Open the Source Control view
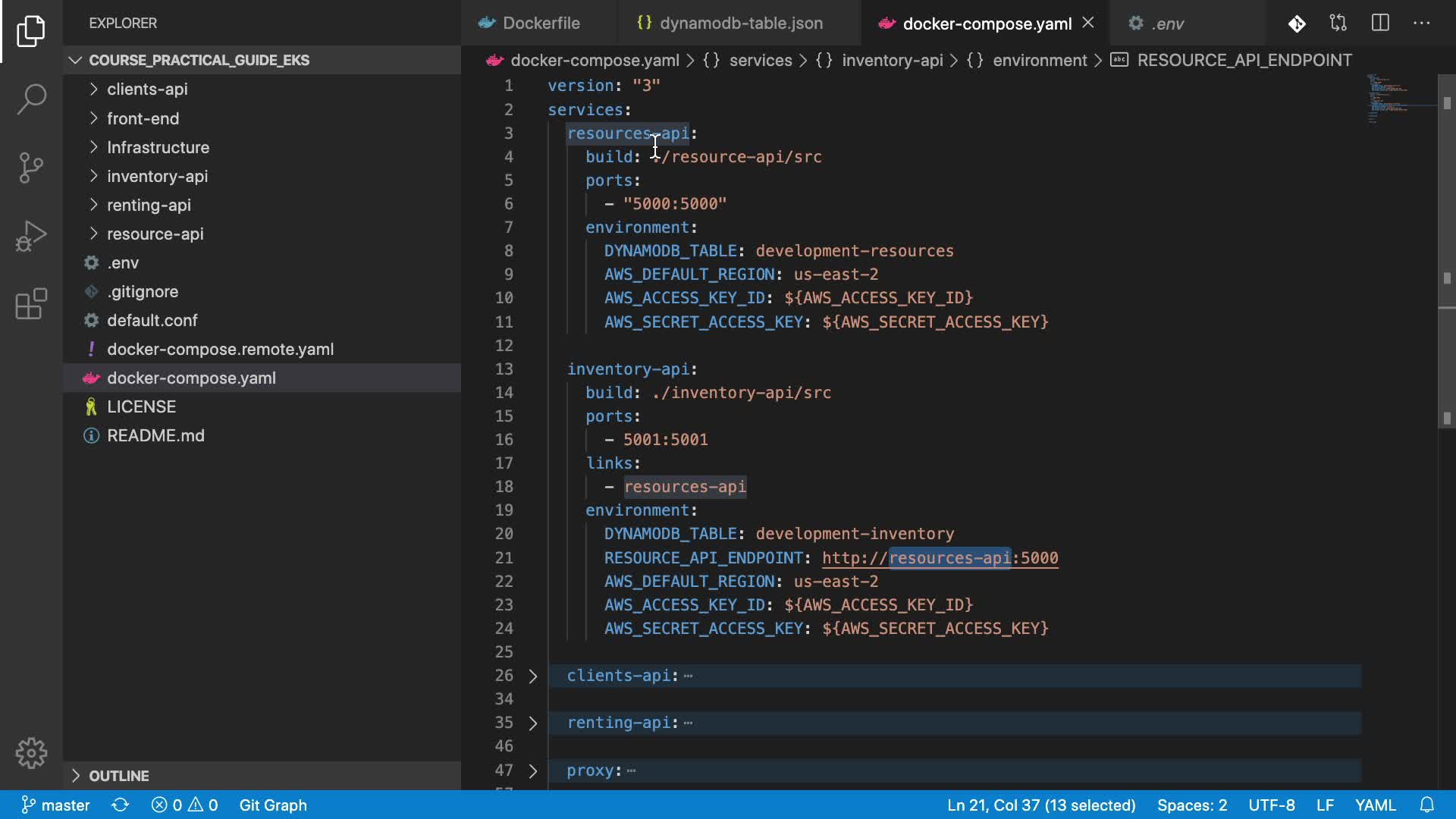1456x819 pixels. [31, 168]
